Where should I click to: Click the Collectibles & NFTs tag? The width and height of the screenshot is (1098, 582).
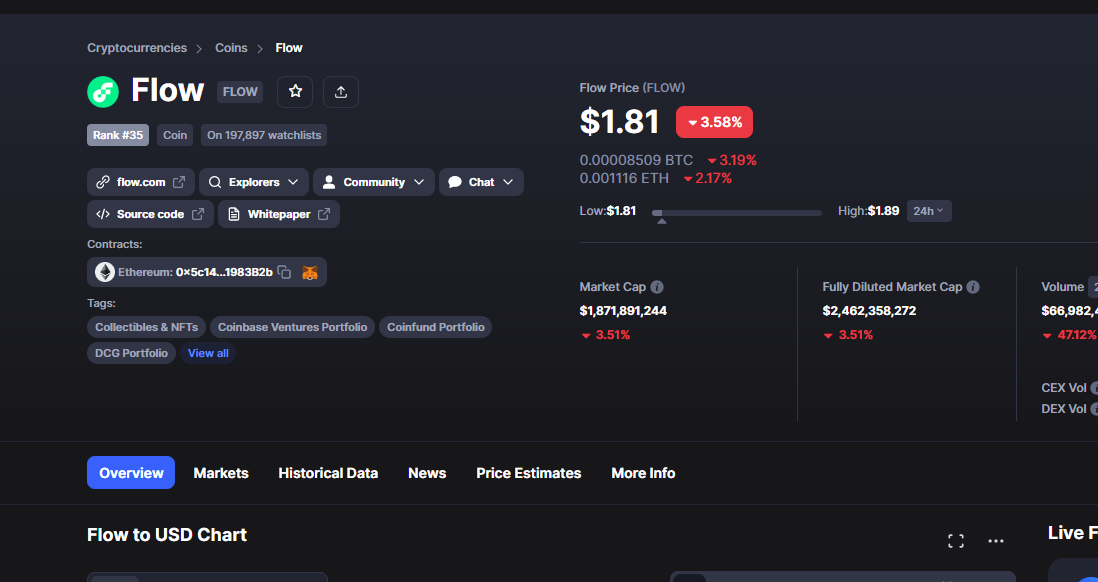coord(146,327)
